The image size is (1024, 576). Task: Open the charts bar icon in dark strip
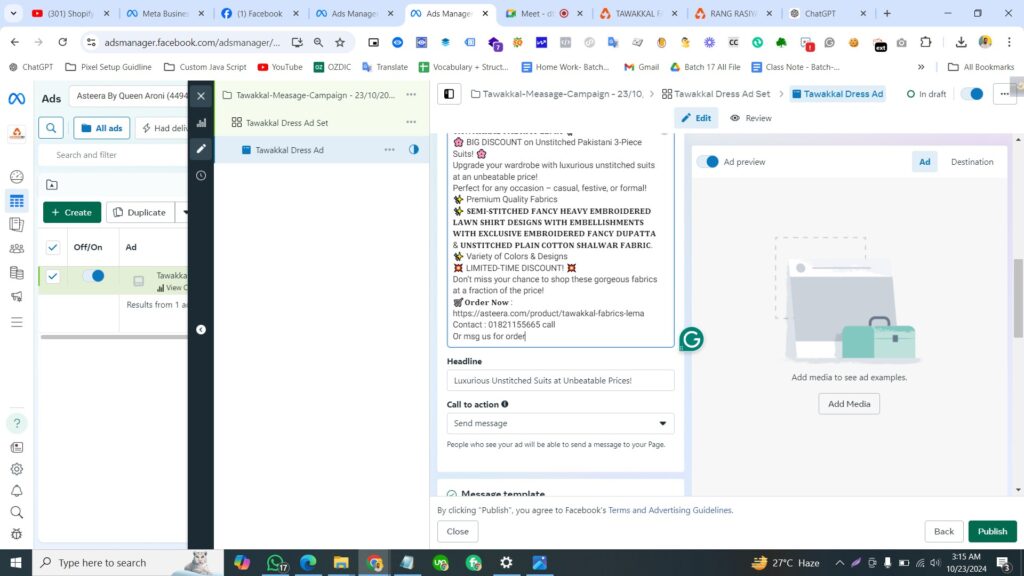pos(201,123)
